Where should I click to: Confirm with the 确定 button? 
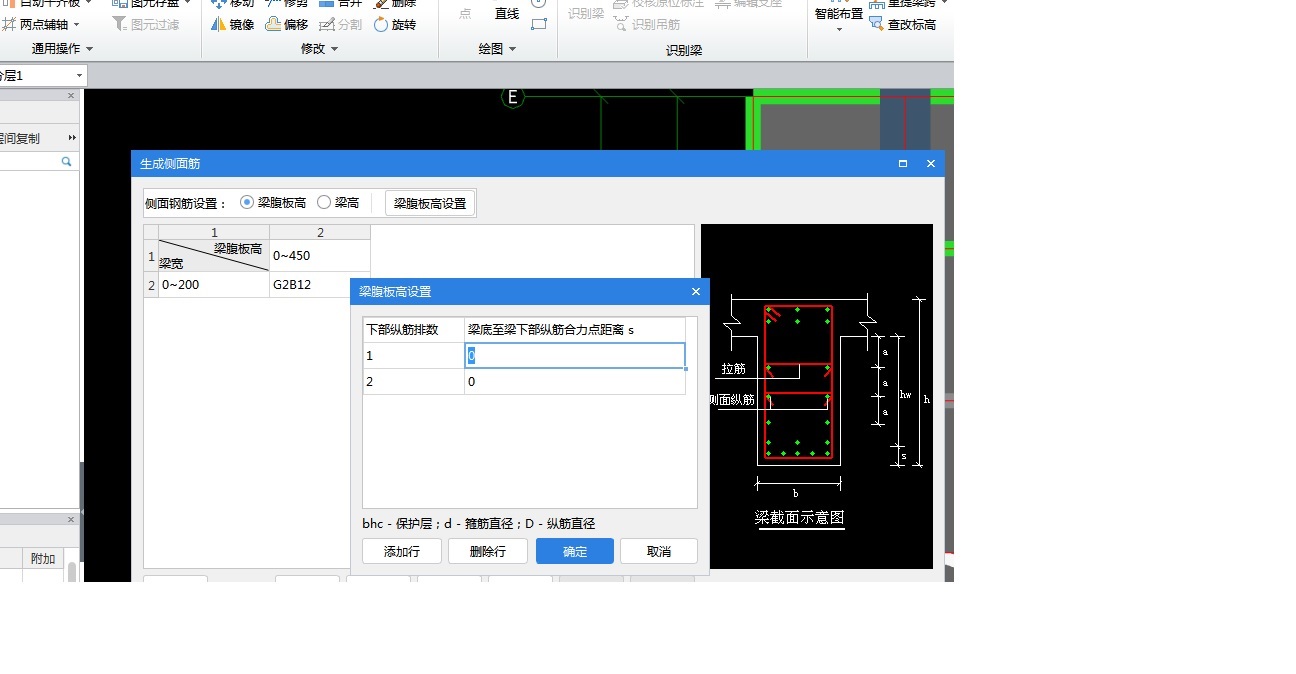[575, 551]
